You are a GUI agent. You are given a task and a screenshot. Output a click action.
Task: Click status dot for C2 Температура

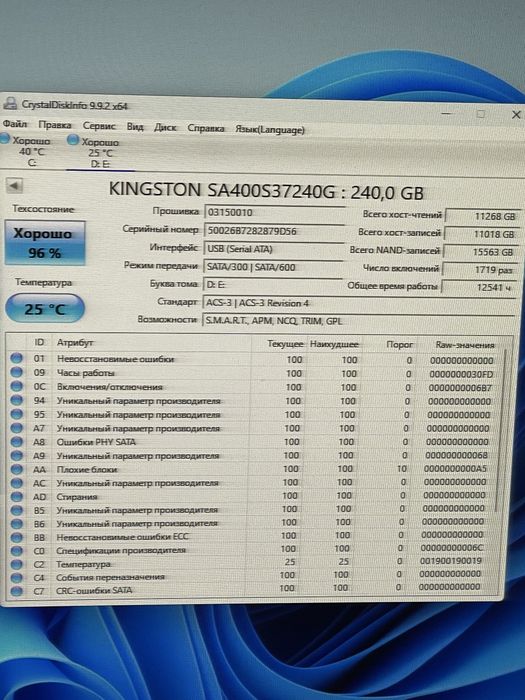pos(16,564)
